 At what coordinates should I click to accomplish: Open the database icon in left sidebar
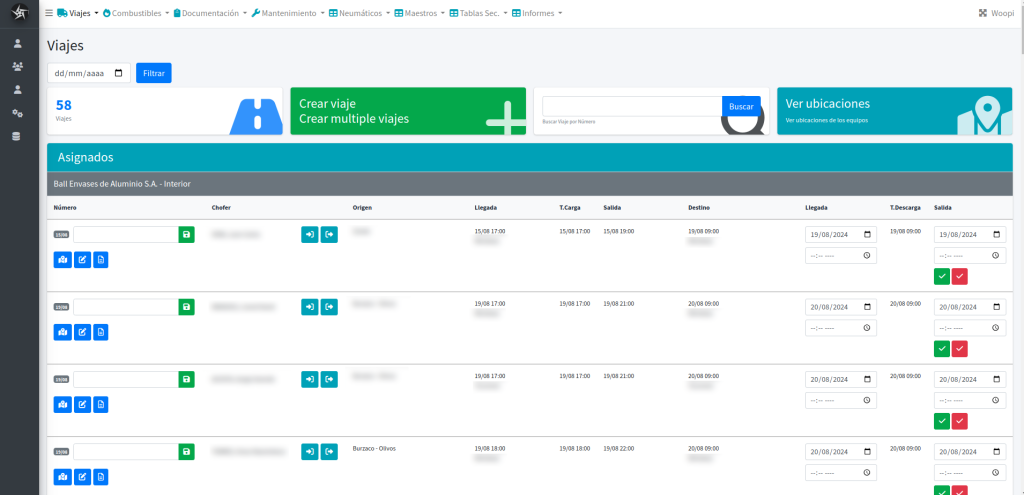click(x=17, y=136)
